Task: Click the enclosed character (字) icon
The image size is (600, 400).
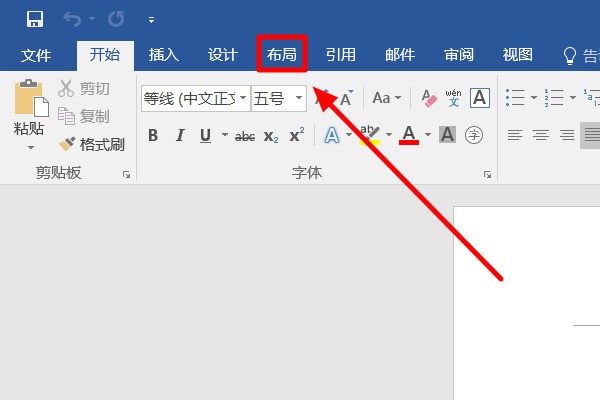Action: [x=474, y=135]
